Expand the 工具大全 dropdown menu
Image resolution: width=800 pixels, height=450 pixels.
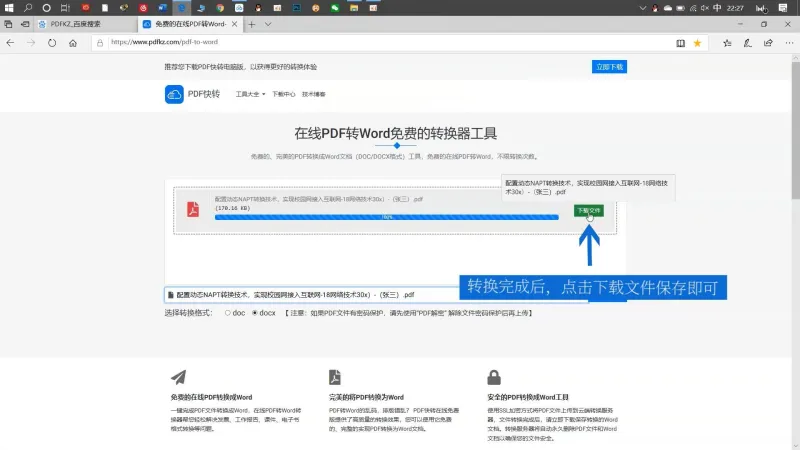pos(250,94)
